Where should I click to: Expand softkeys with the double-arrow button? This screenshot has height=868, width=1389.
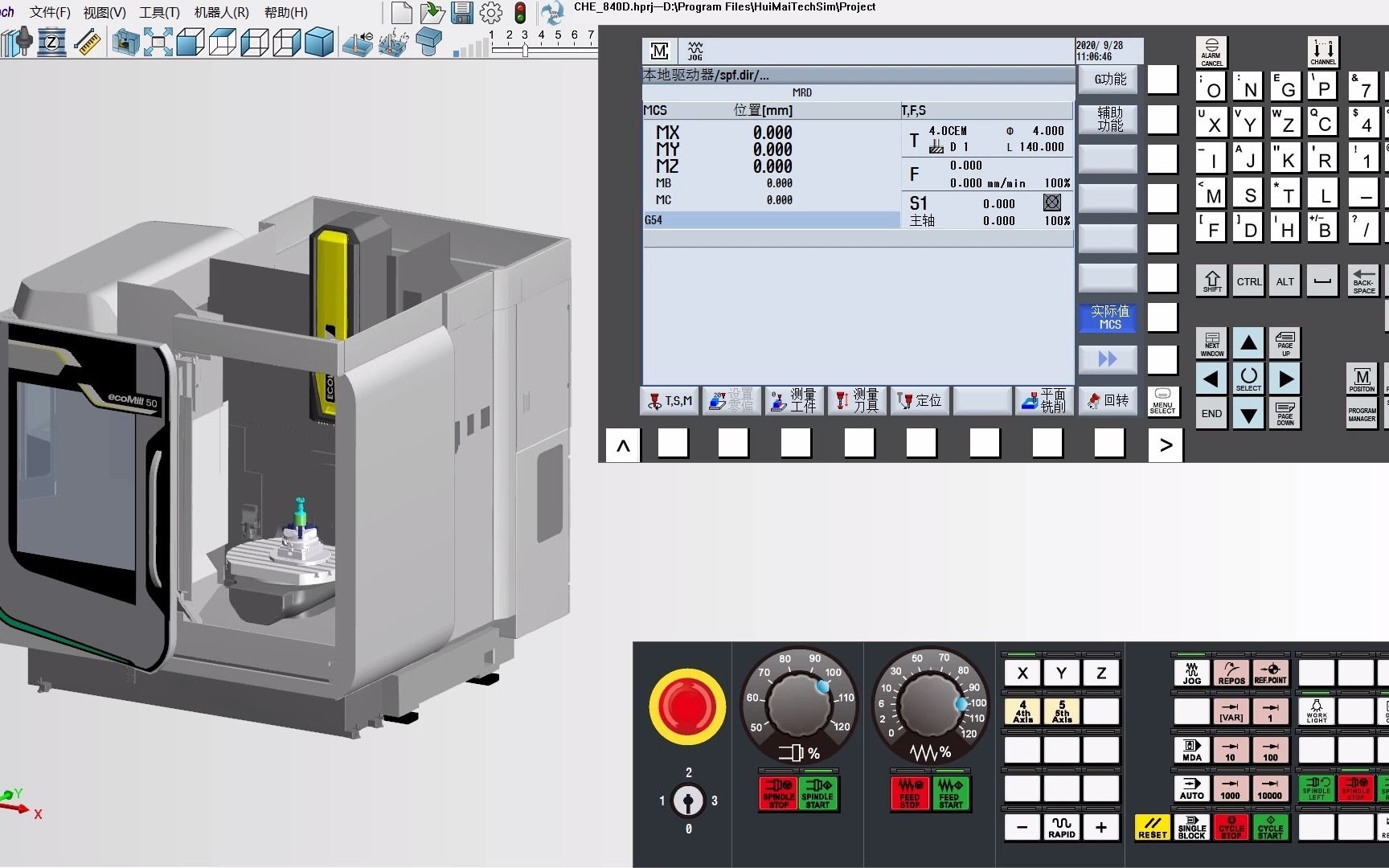tap(1108, 358)
